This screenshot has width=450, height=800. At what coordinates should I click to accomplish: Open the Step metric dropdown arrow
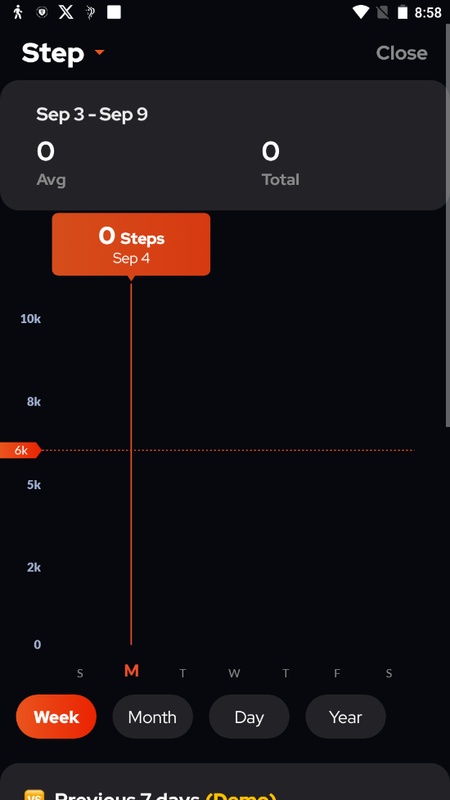99,52
